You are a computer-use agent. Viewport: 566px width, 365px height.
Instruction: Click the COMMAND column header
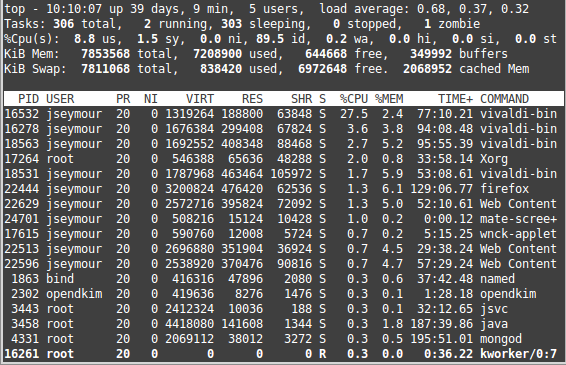(x=504, y=99)
